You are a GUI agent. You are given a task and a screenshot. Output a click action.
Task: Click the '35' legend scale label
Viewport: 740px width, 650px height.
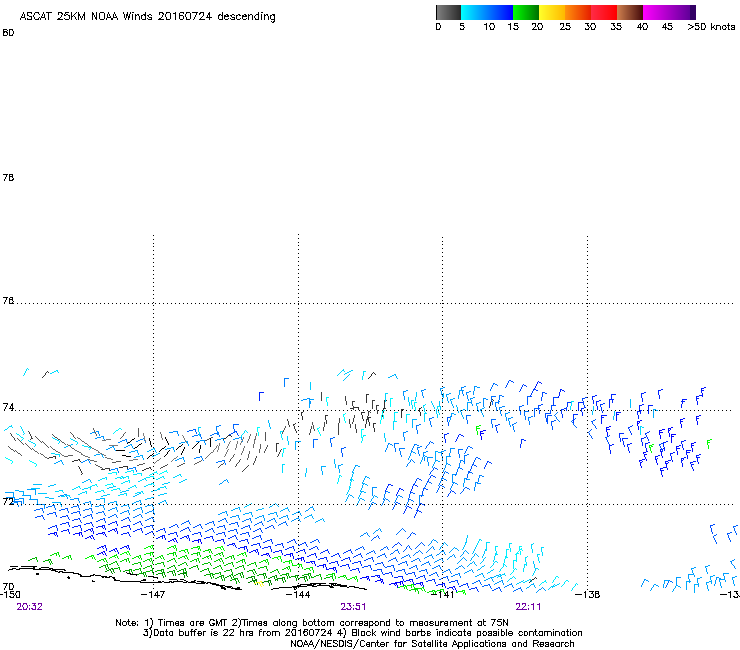coord(616,27)
